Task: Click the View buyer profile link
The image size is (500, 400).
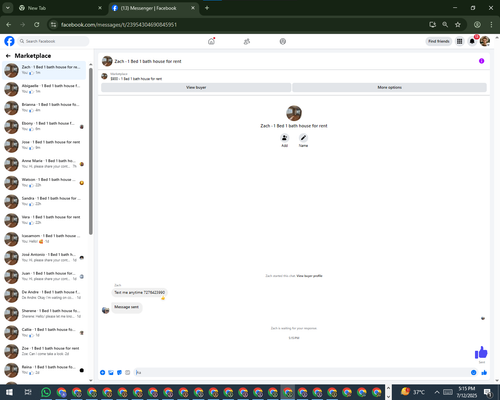Action: (309, 276)
